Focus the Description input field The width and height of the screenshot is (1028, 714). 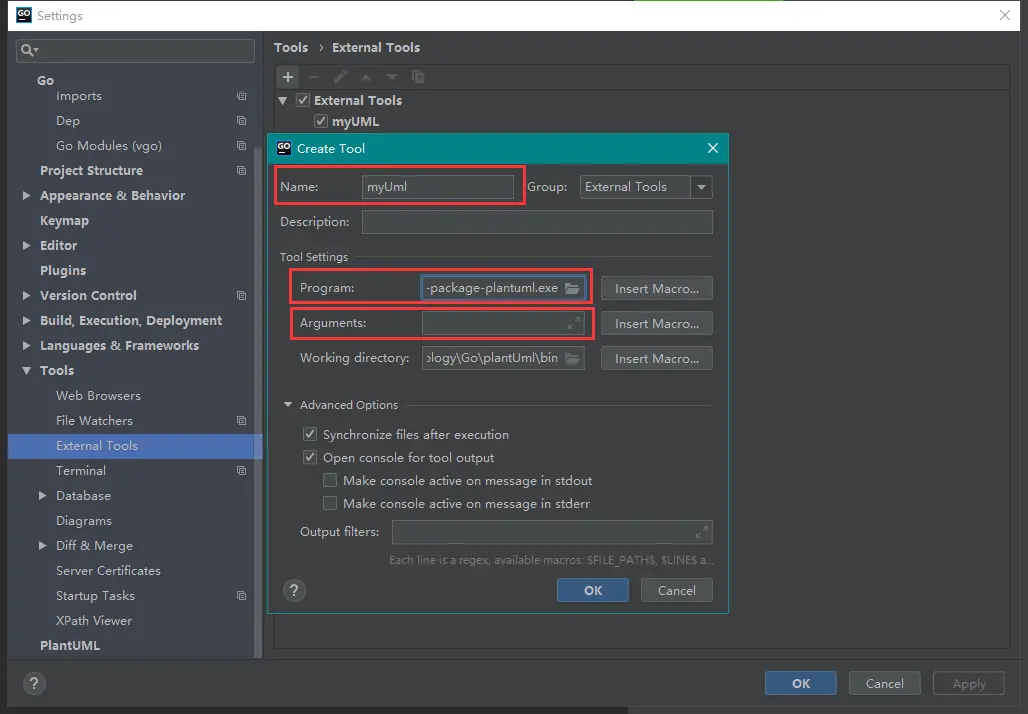click(537, 222)
